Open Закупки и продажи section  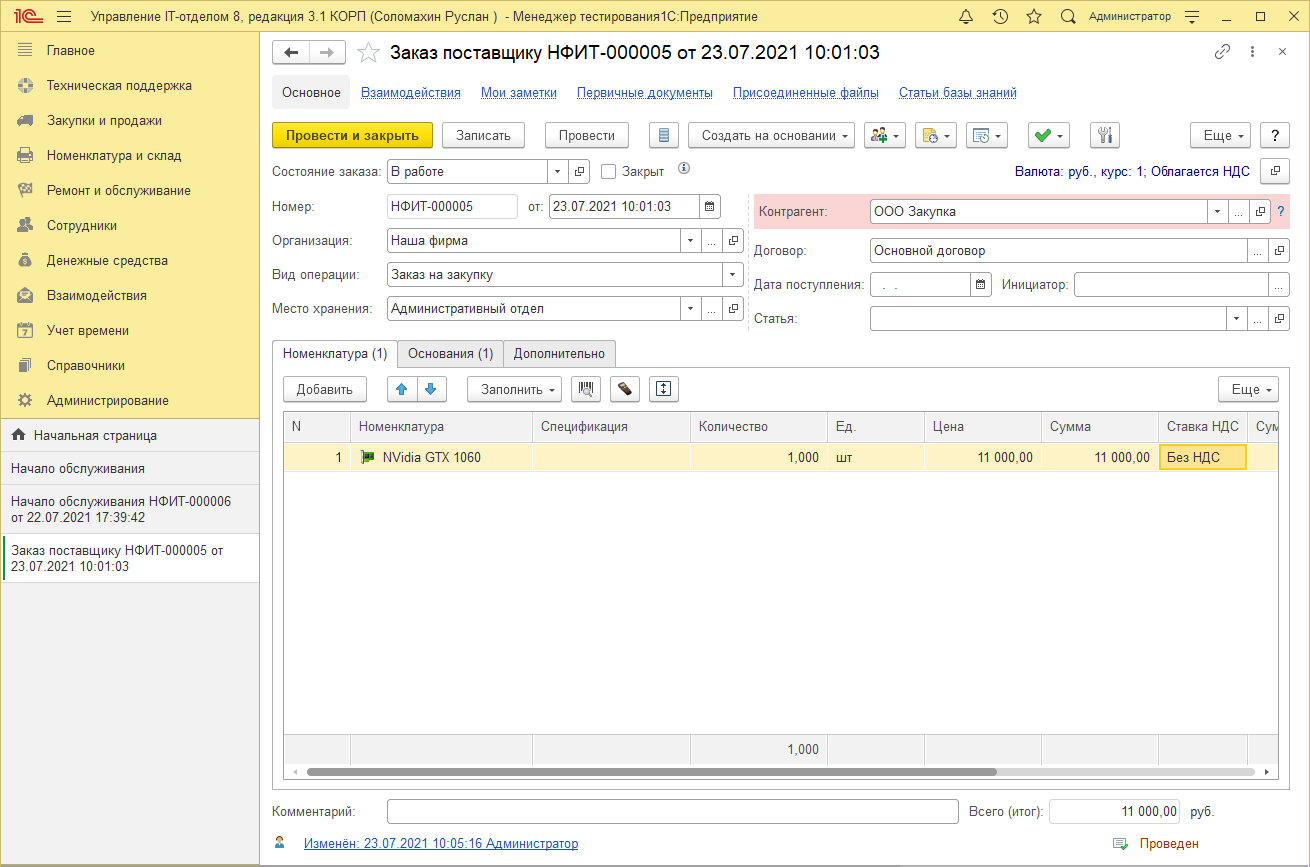tap(104, 121)
